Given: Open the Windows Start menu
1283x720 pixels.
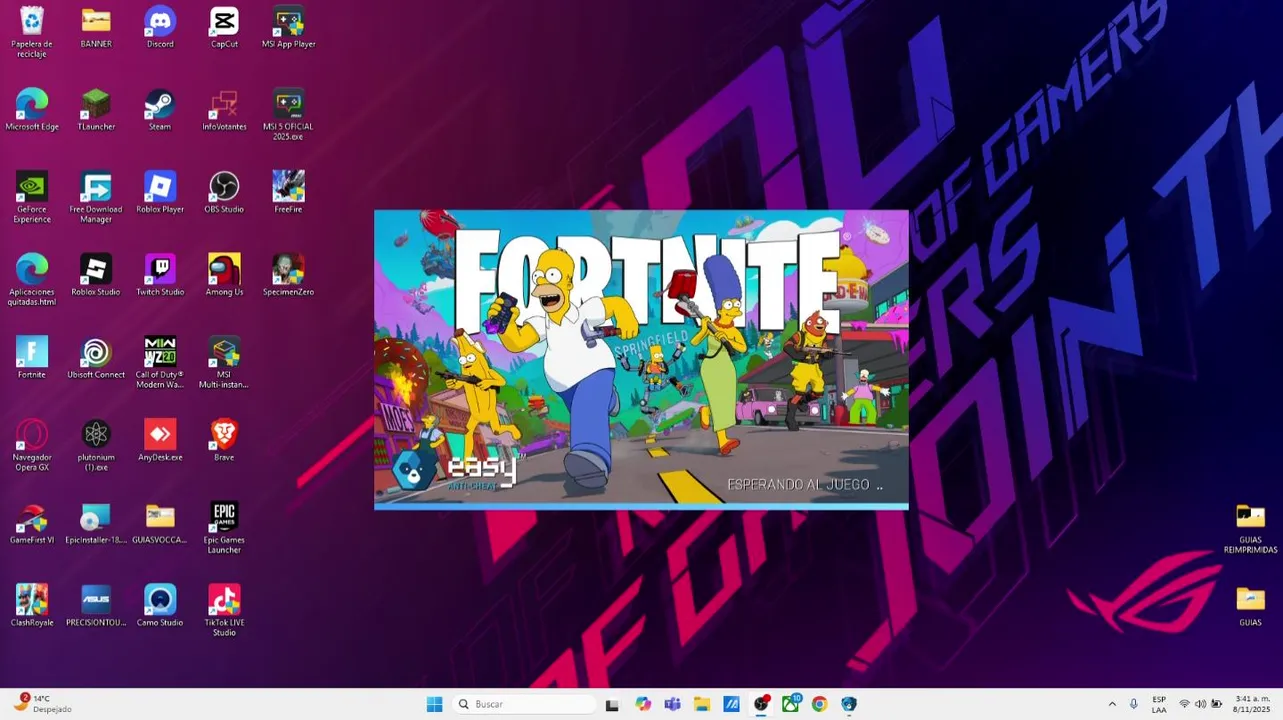Looking at the screenshot, I should point(434,704).
